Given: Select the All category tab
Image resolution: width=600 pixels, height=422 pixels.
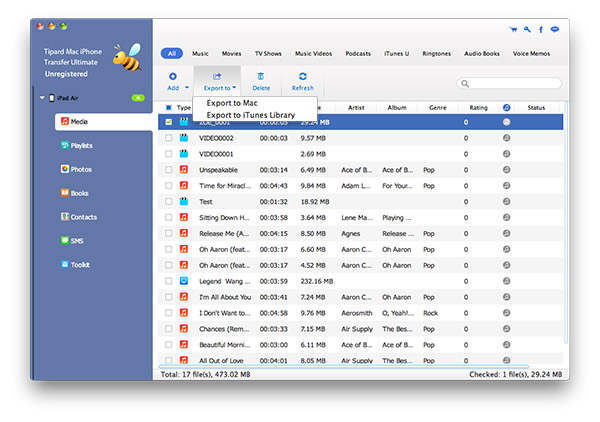Looking at the screenshot, I should coord(172,54).
